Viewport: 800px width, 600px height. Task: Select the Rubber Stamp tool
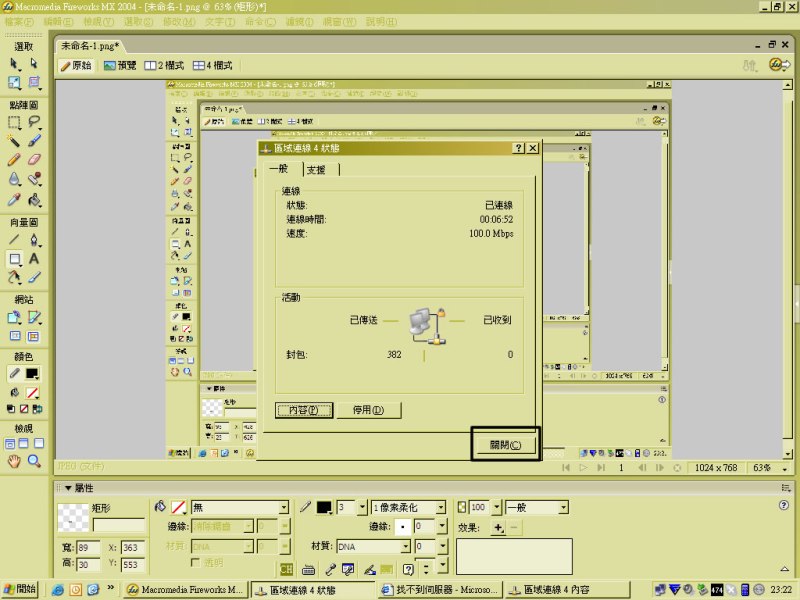(34, 179)
